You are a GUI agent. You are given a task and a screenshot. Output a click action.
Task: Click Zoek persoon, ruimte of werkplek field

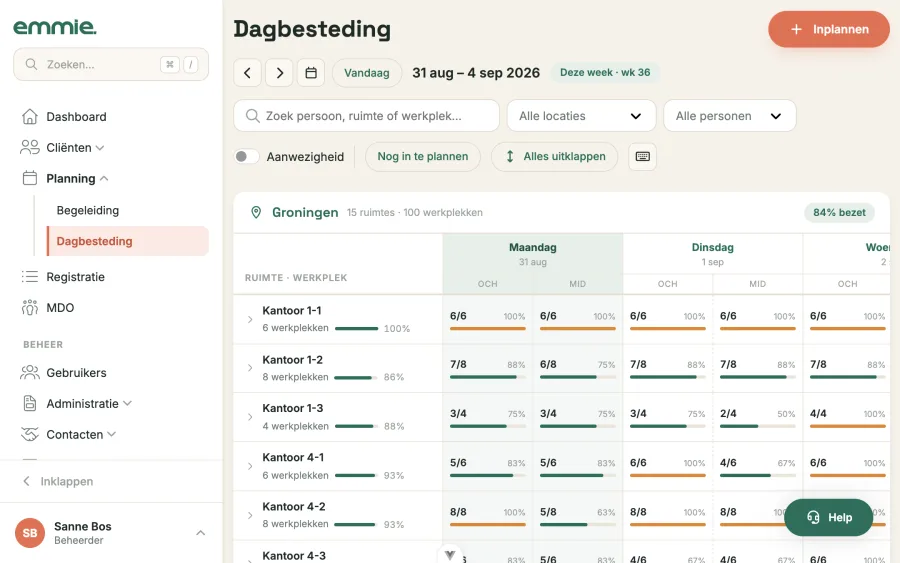click(x=366, y=116)
